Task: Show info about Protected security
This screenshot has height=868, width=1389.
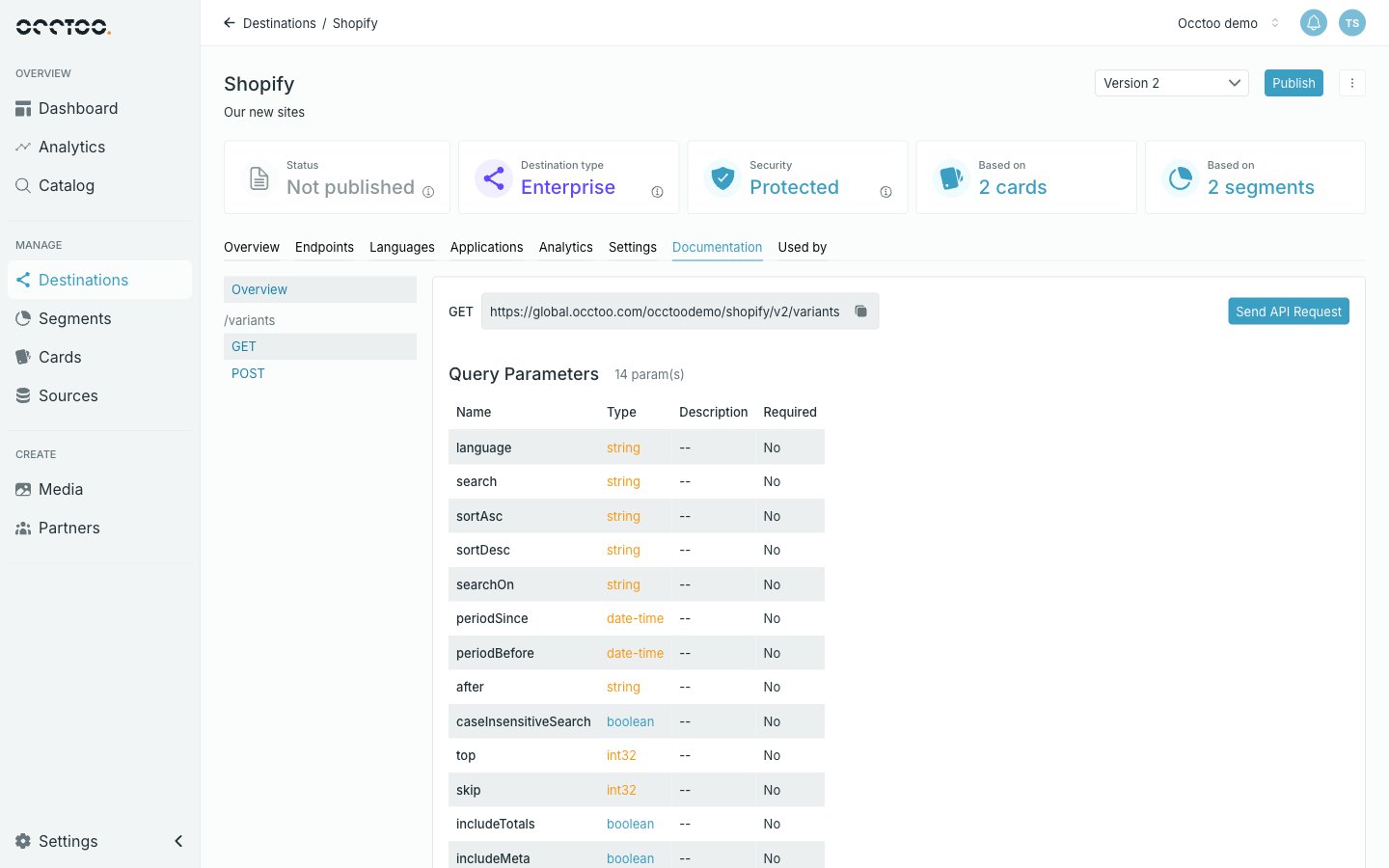Action: click(x=885, y=192)
